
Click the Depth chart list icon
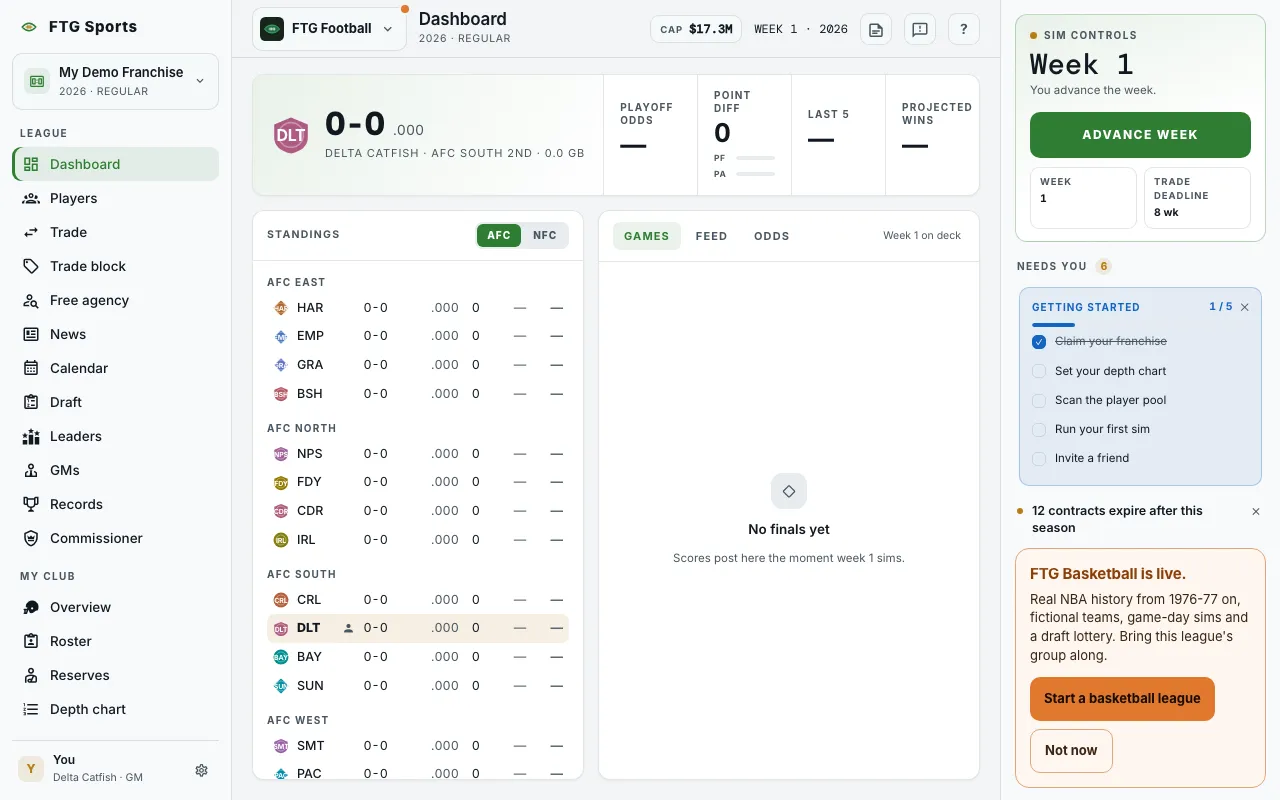coord(31,709)
